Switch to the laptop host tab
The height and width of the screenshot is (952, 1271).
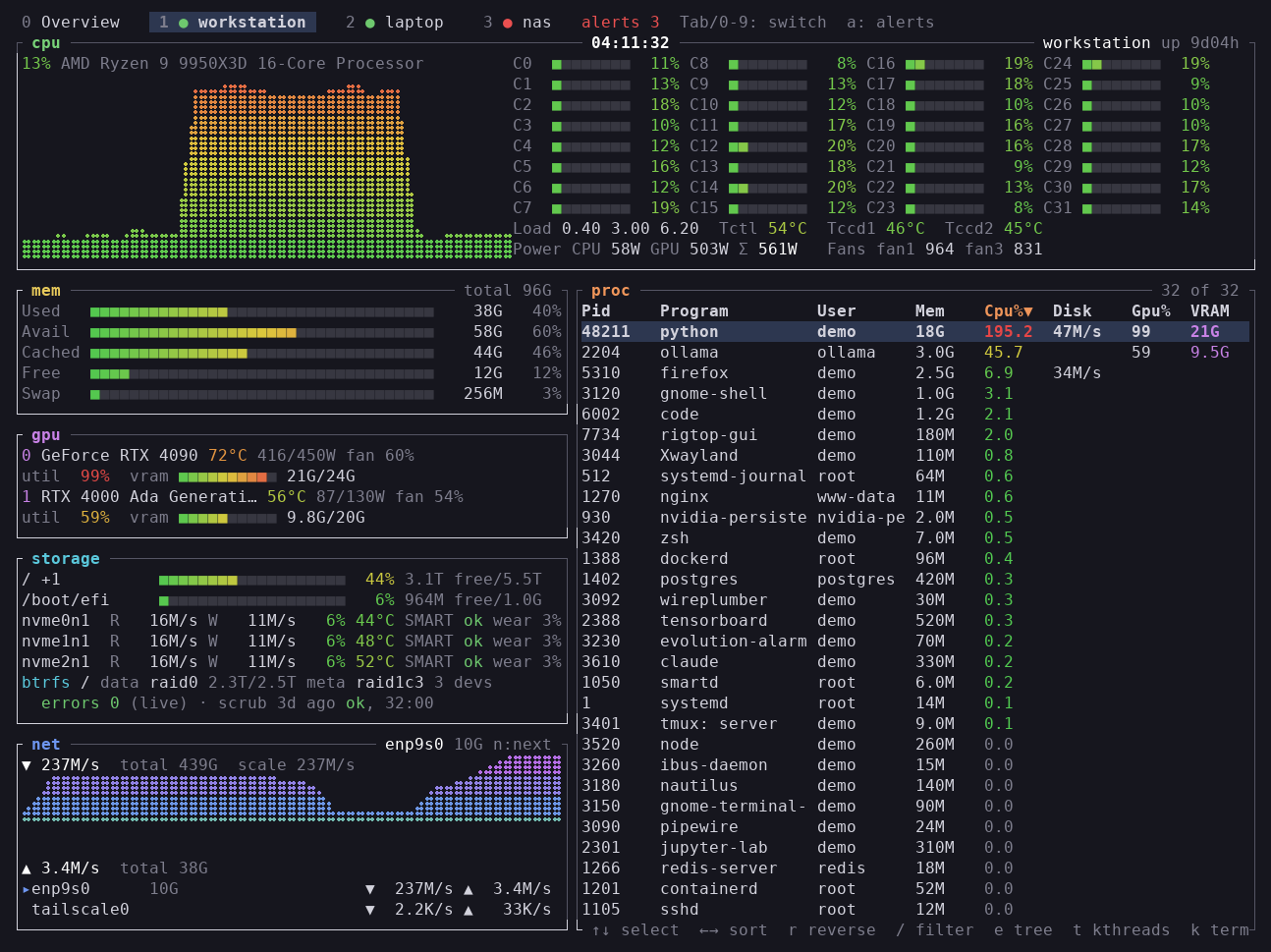395,22
